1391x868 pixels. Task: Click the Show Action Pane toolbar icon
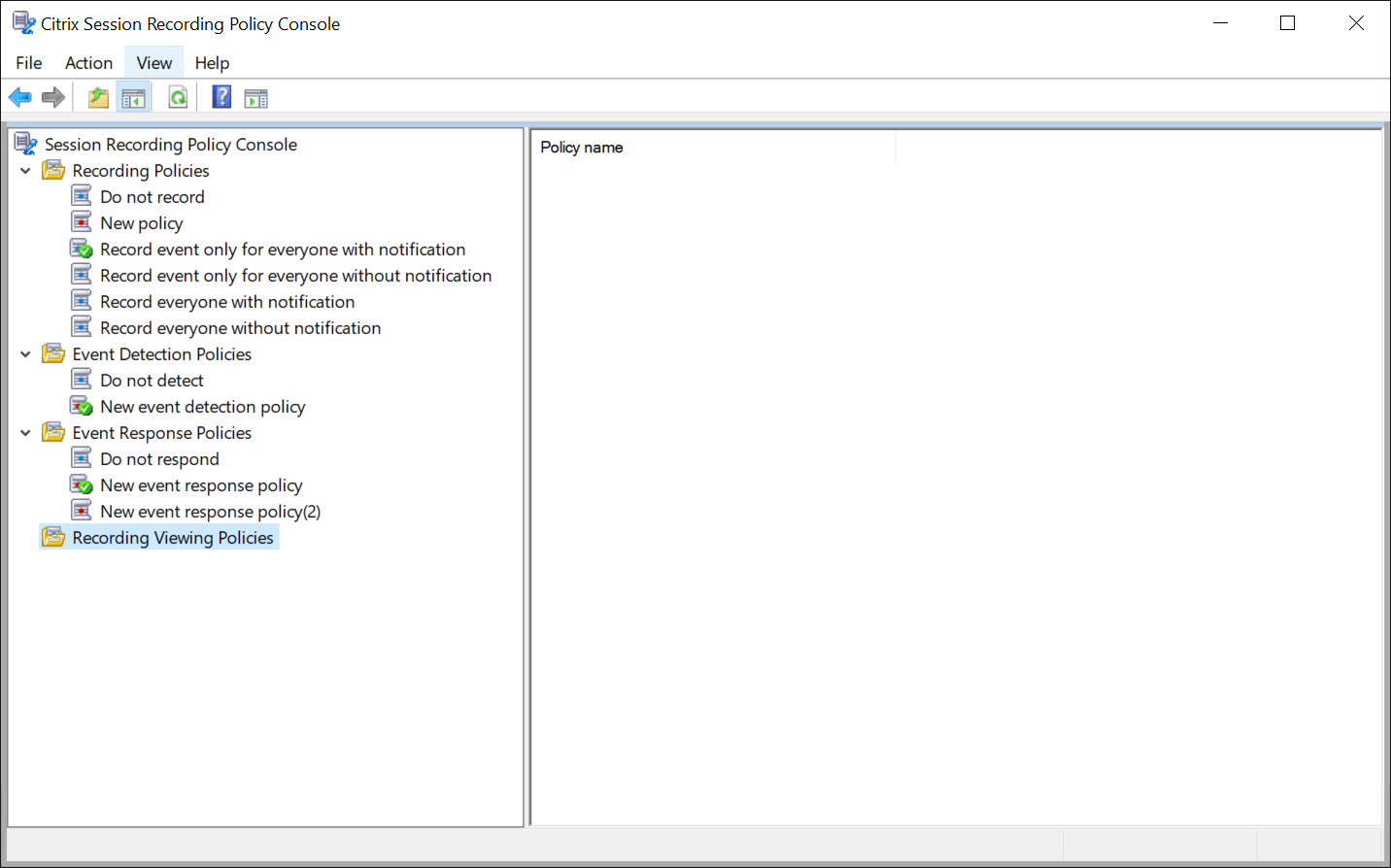(255, 96)
